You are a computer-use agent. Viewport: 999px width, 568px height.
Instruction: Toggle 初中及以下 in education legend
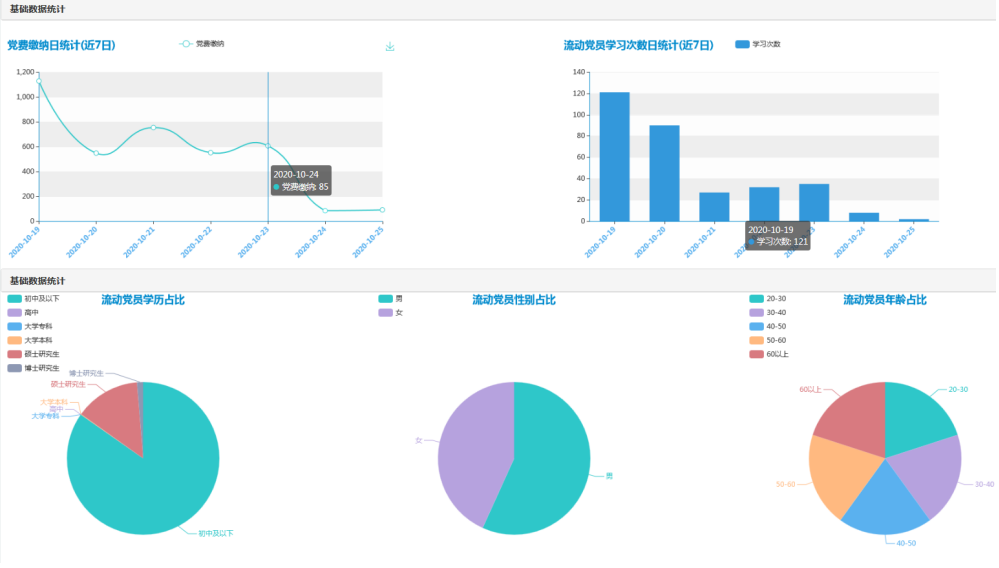pos(34,299)
